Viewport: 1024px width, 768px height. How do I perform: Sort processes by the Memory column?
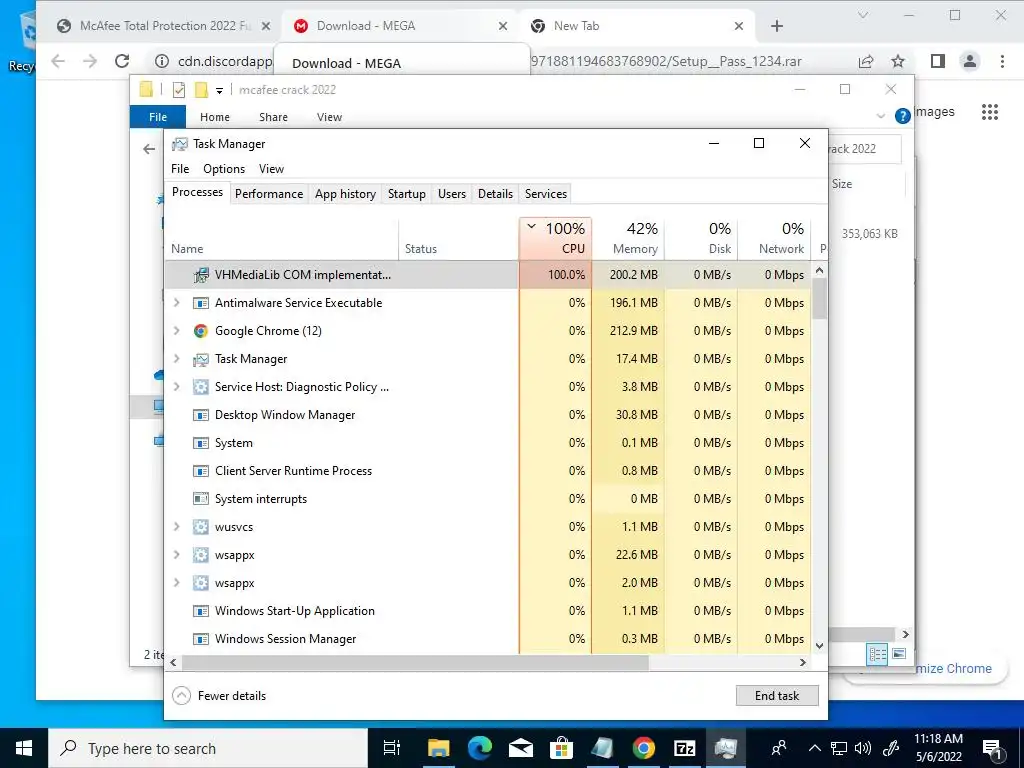(x=628, y=238)
